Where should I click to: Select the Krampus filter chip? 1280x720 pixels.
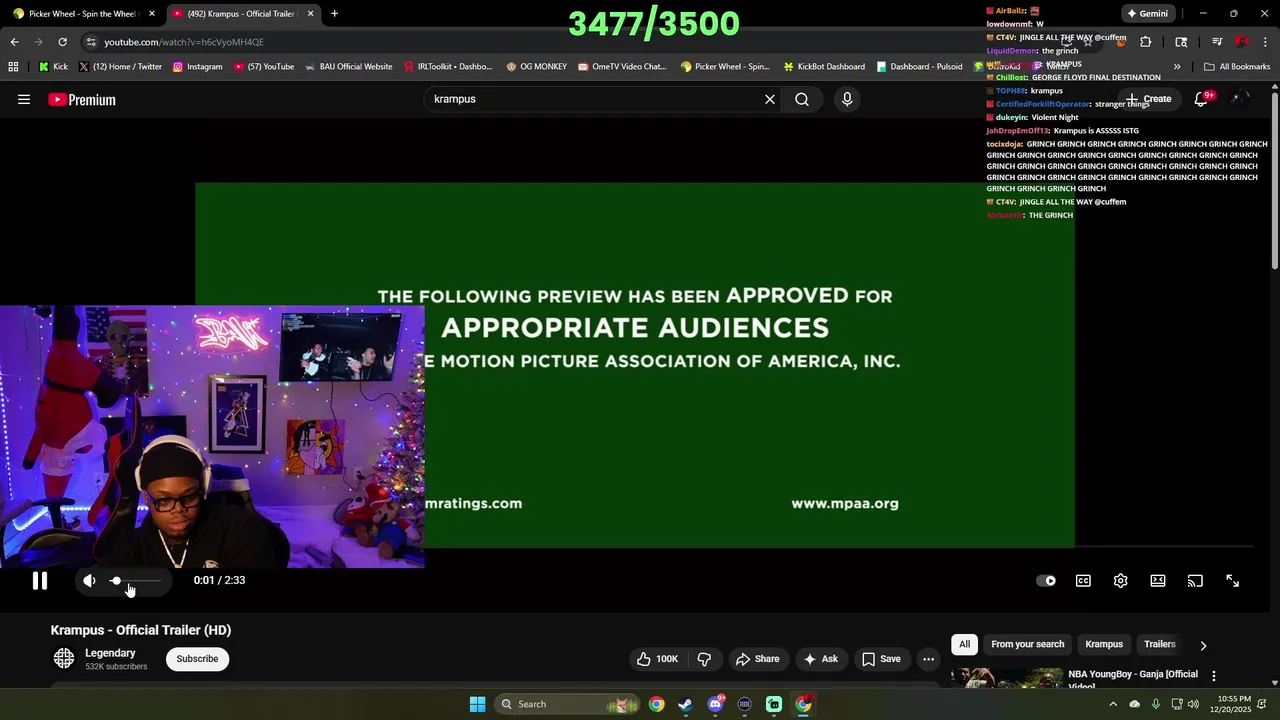(1104, 644)
